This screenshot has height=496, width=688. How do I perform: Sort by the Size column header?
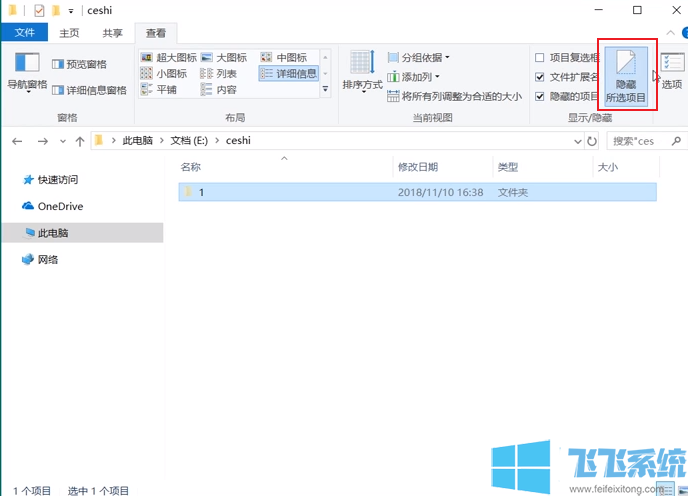(626, 167)
